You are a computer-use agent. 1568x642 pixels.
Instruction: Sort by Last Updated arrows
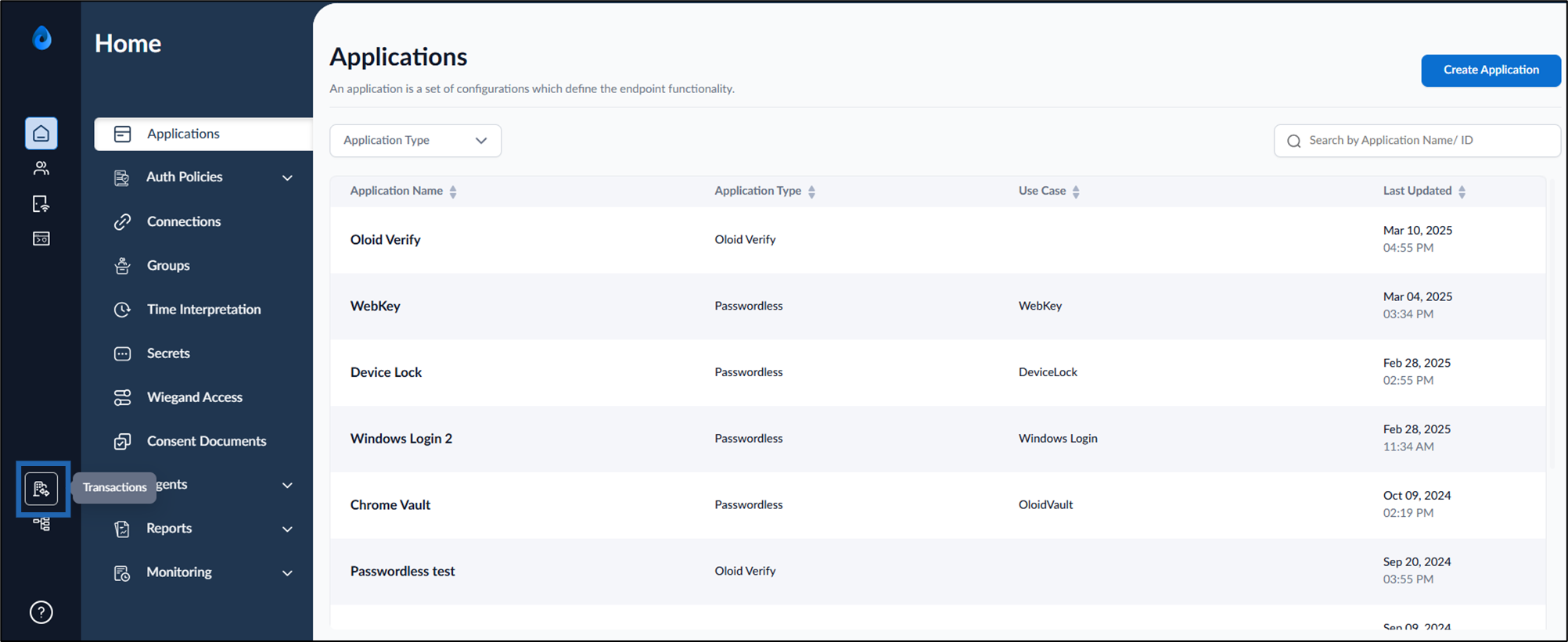pos(1462,192)
